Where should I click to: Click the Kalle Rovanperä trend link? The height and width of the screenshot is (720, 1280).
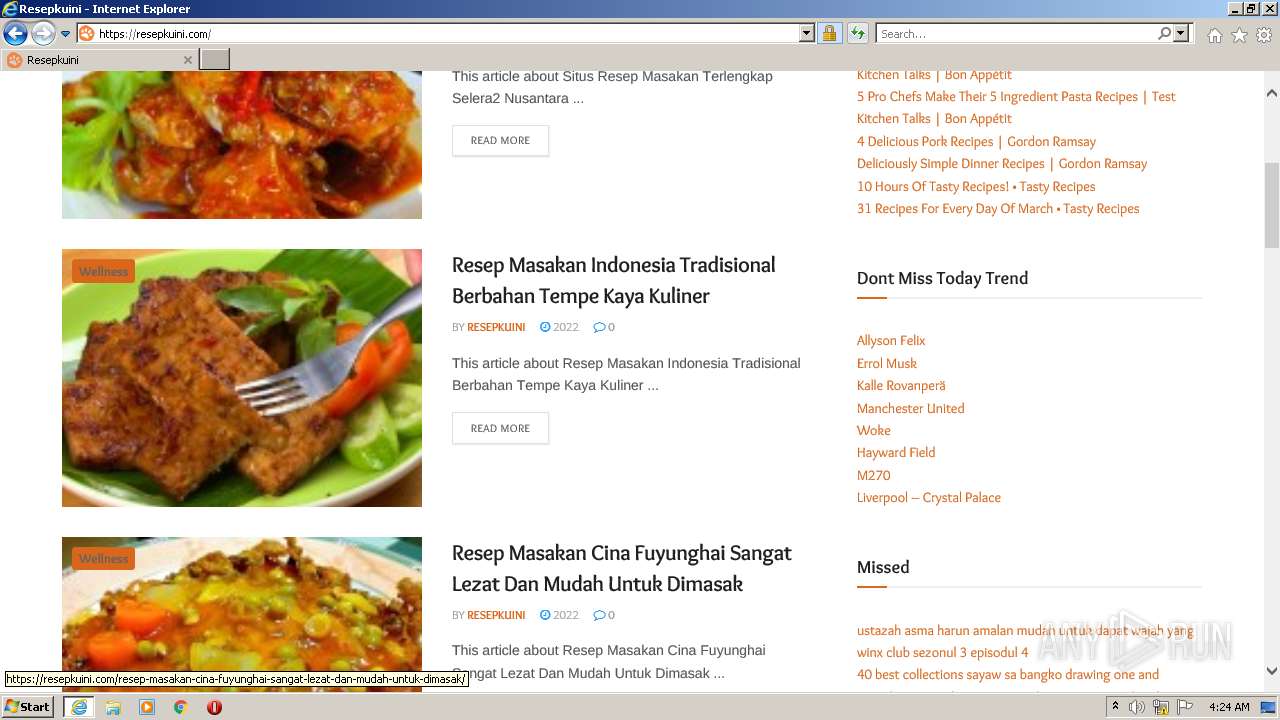pyautogui.click(x=901, y=386)
